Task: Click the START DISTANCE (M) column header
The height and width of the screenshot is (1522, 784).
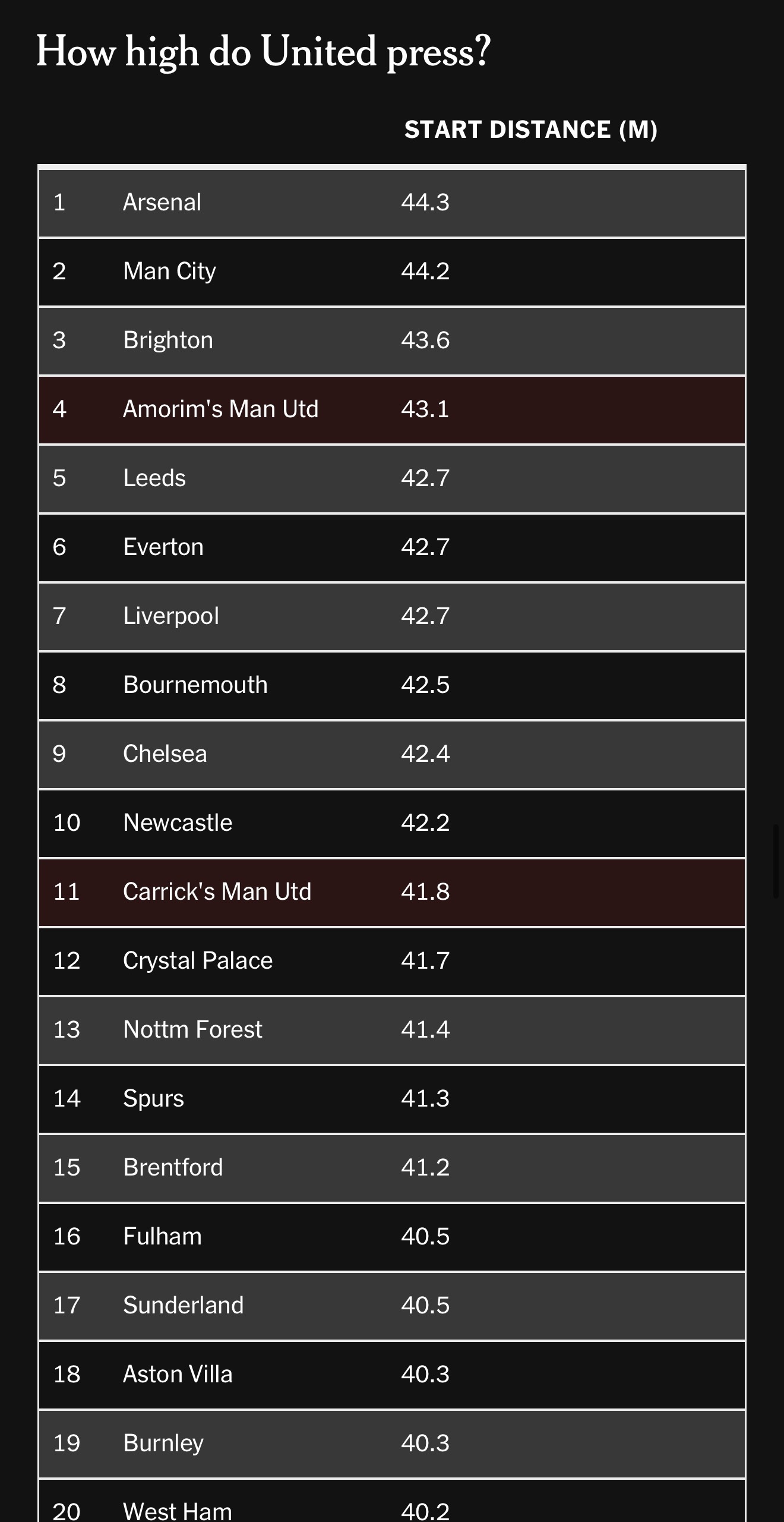Action: click(x=530, y=130)
